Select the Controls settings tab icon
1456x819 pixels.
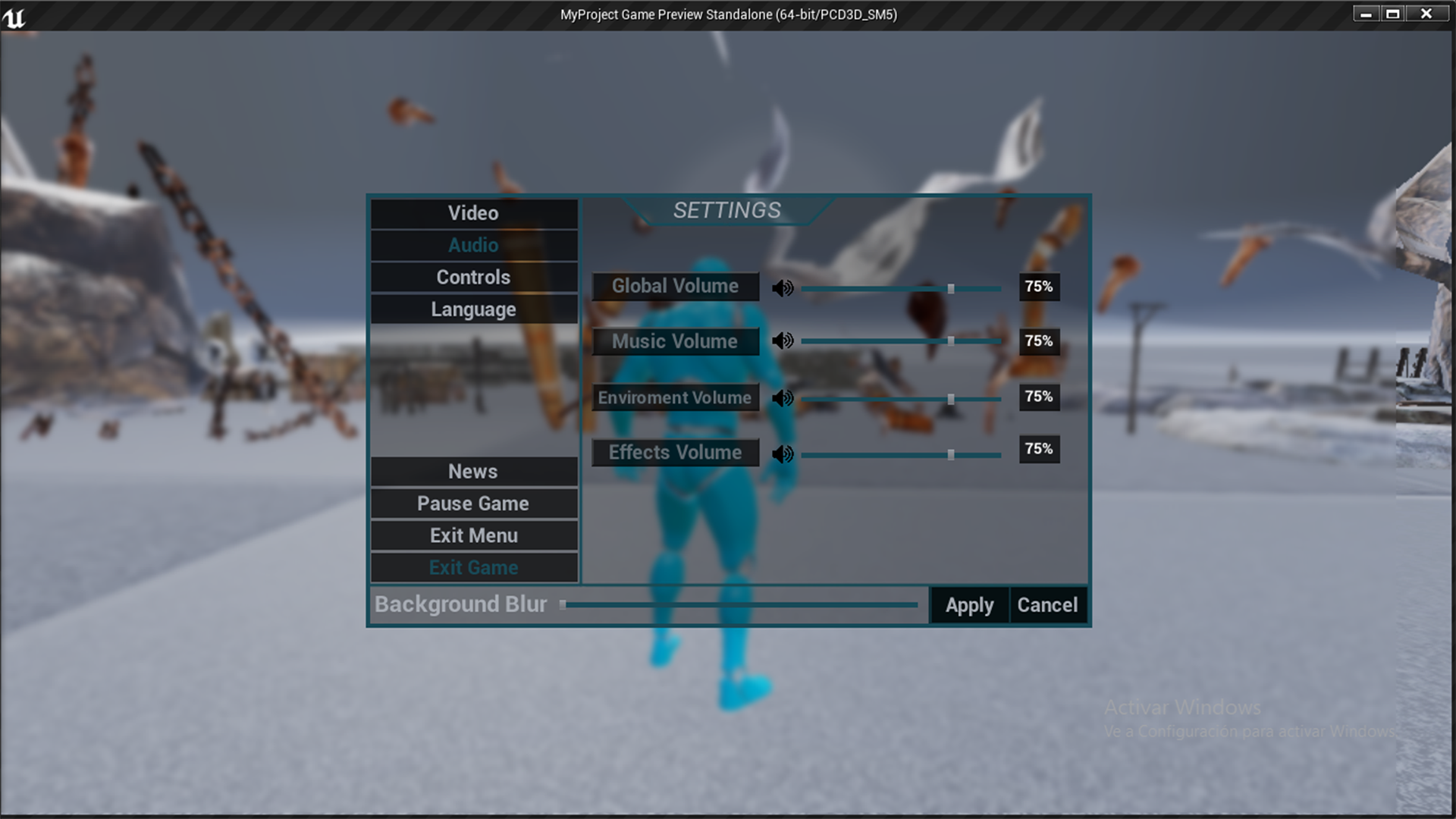(x=473, y=277)
